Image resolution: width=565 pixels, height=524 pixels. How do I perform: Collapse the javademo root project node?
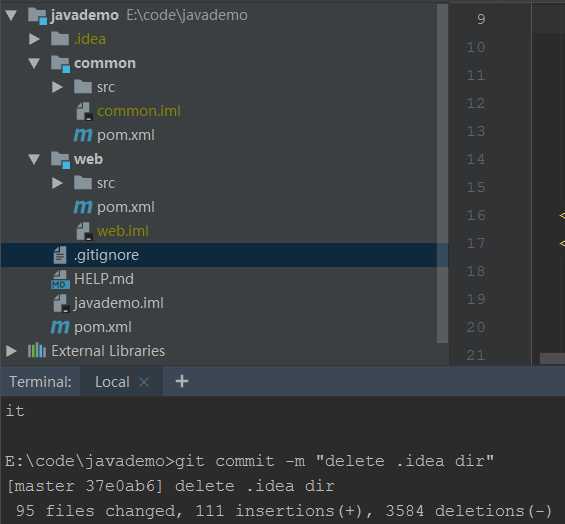pyautogui.click(x=11, y=15)
